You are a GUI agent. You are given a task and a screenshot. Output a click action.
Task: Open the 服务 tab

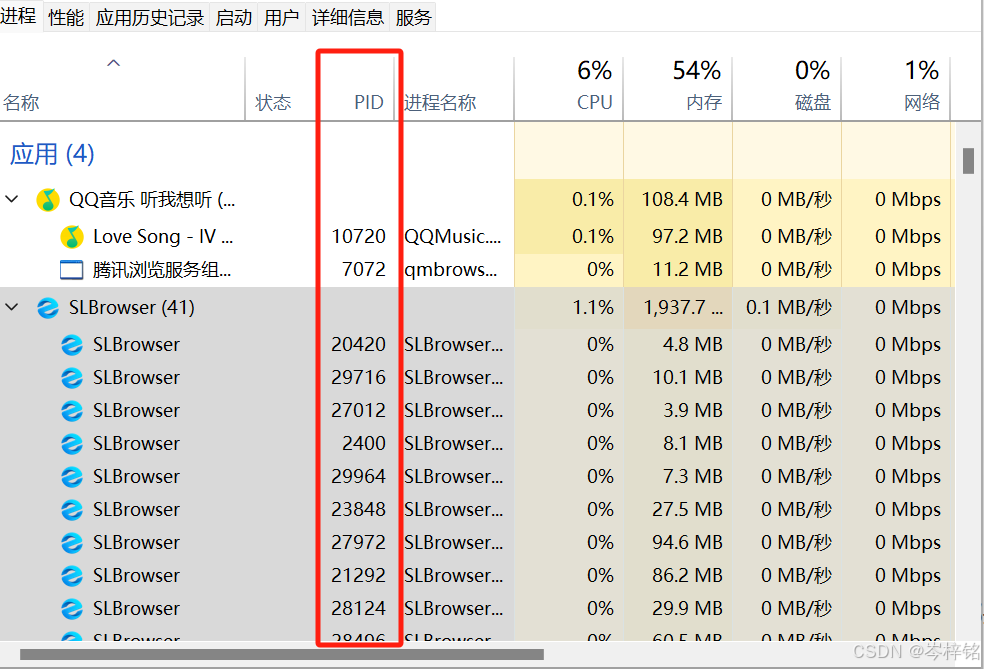[413, 17]
